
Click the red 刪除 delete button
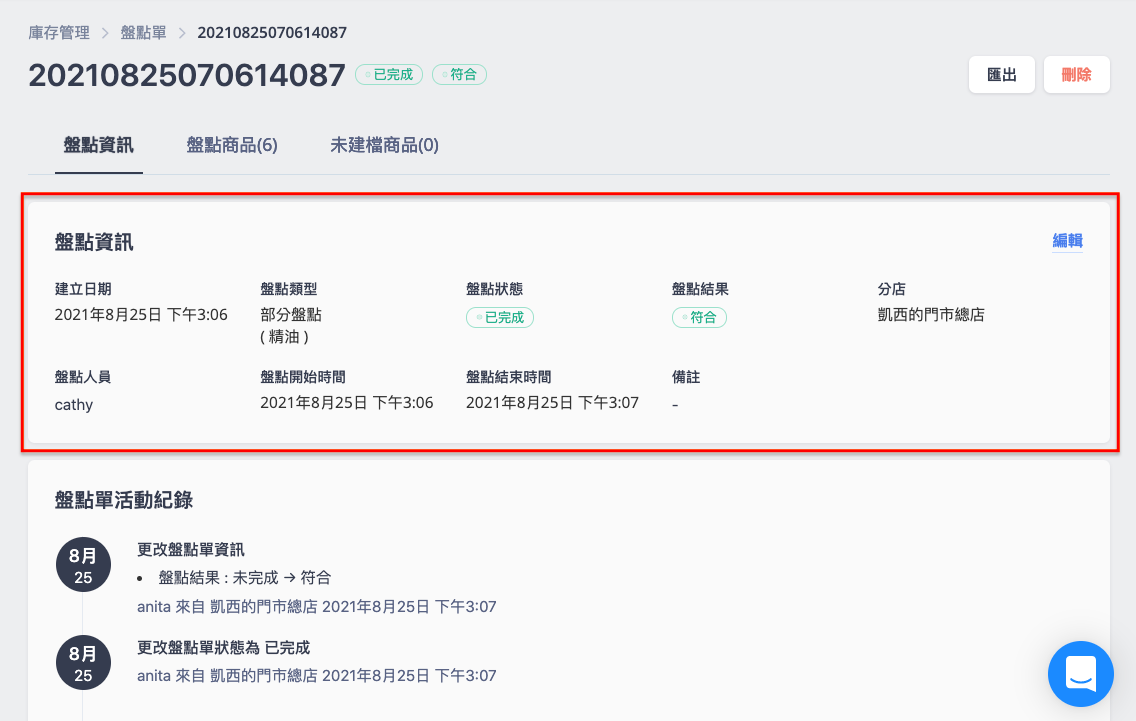pyautogui.click(x=1077, y=75)
